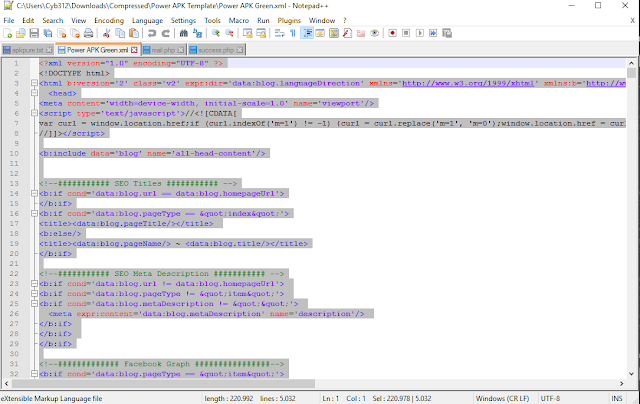Collapse the b:if fold on line 24

[x=34, y=294]
